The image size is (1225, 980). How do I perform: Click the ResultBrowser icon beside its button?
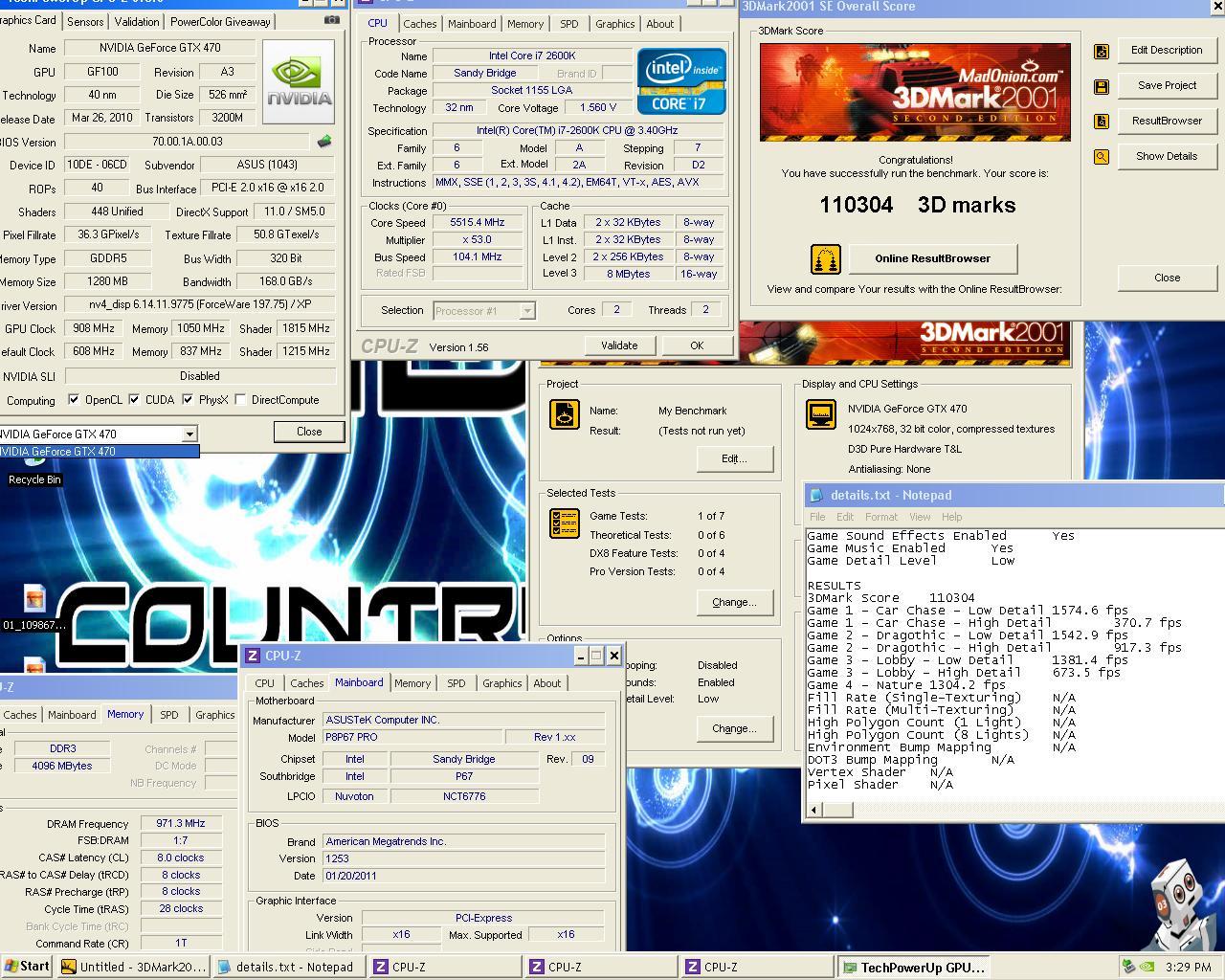pos(1102,122)
